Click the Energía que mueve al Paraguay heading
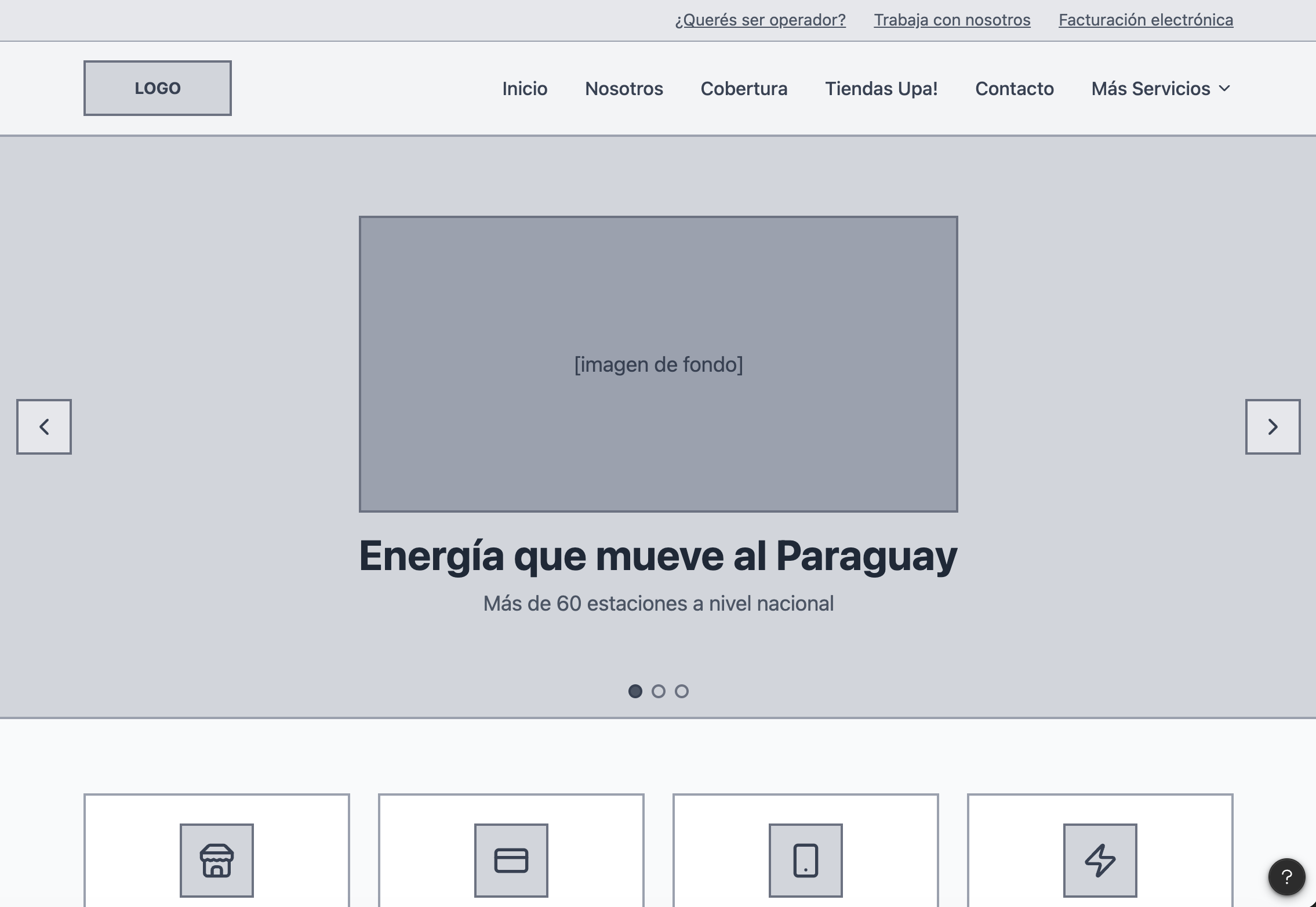The height and width of the screenshot is (907, 1316). (x=659, y=556)
